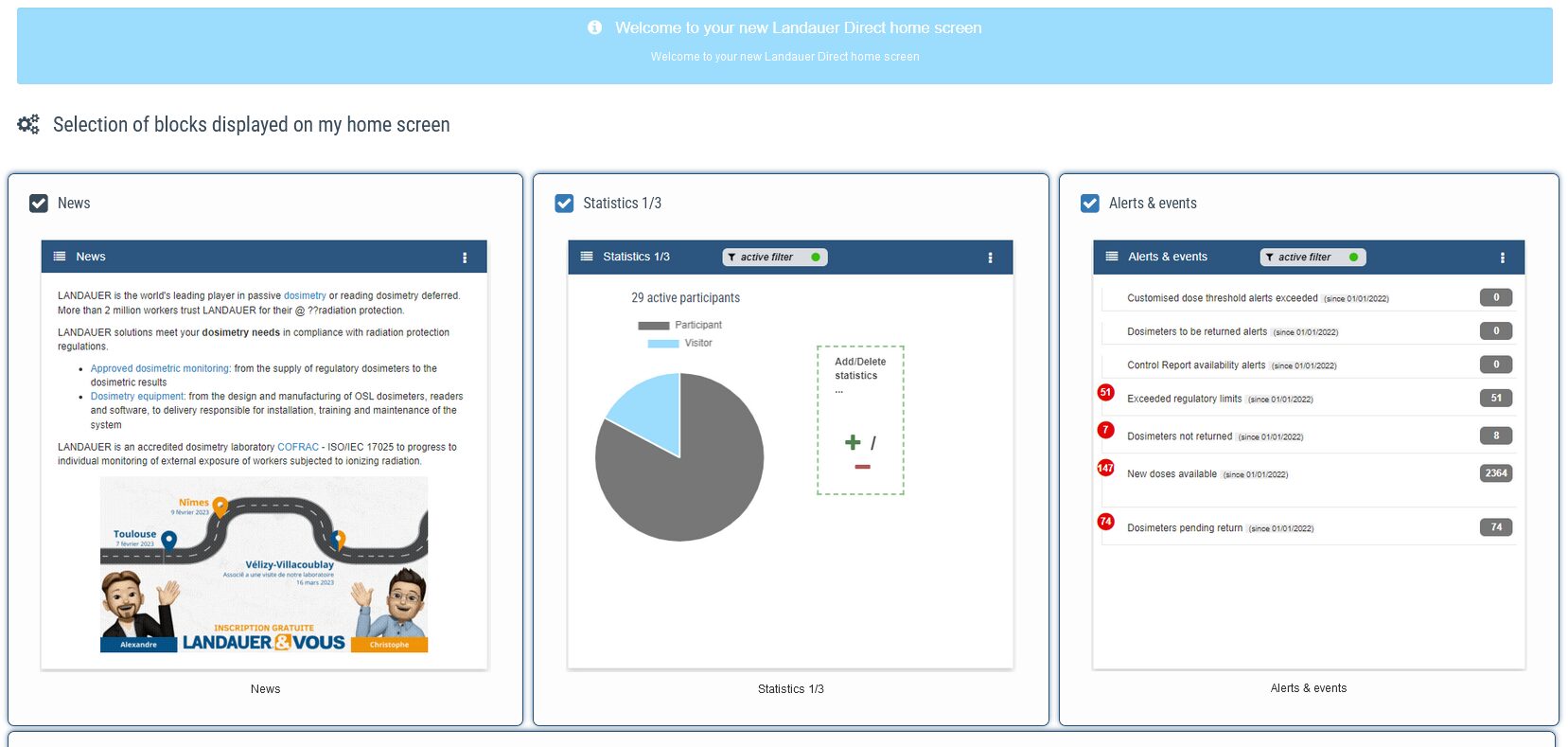Click the green plus add statistics icon

[x=853, y=442]
